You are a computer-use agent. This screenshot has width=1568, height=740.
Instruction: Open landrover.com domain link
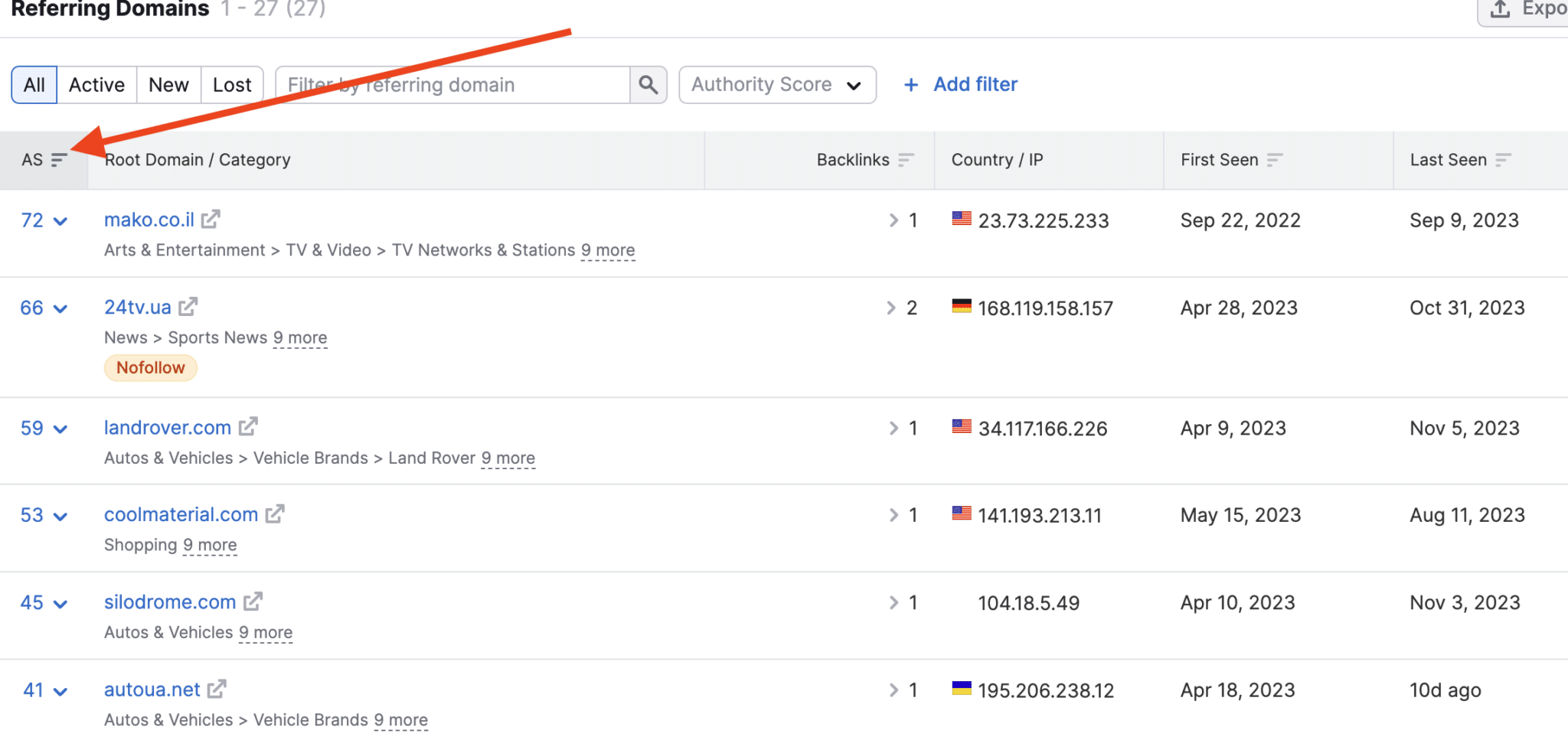pyautogui.click(x=168, y=427)
